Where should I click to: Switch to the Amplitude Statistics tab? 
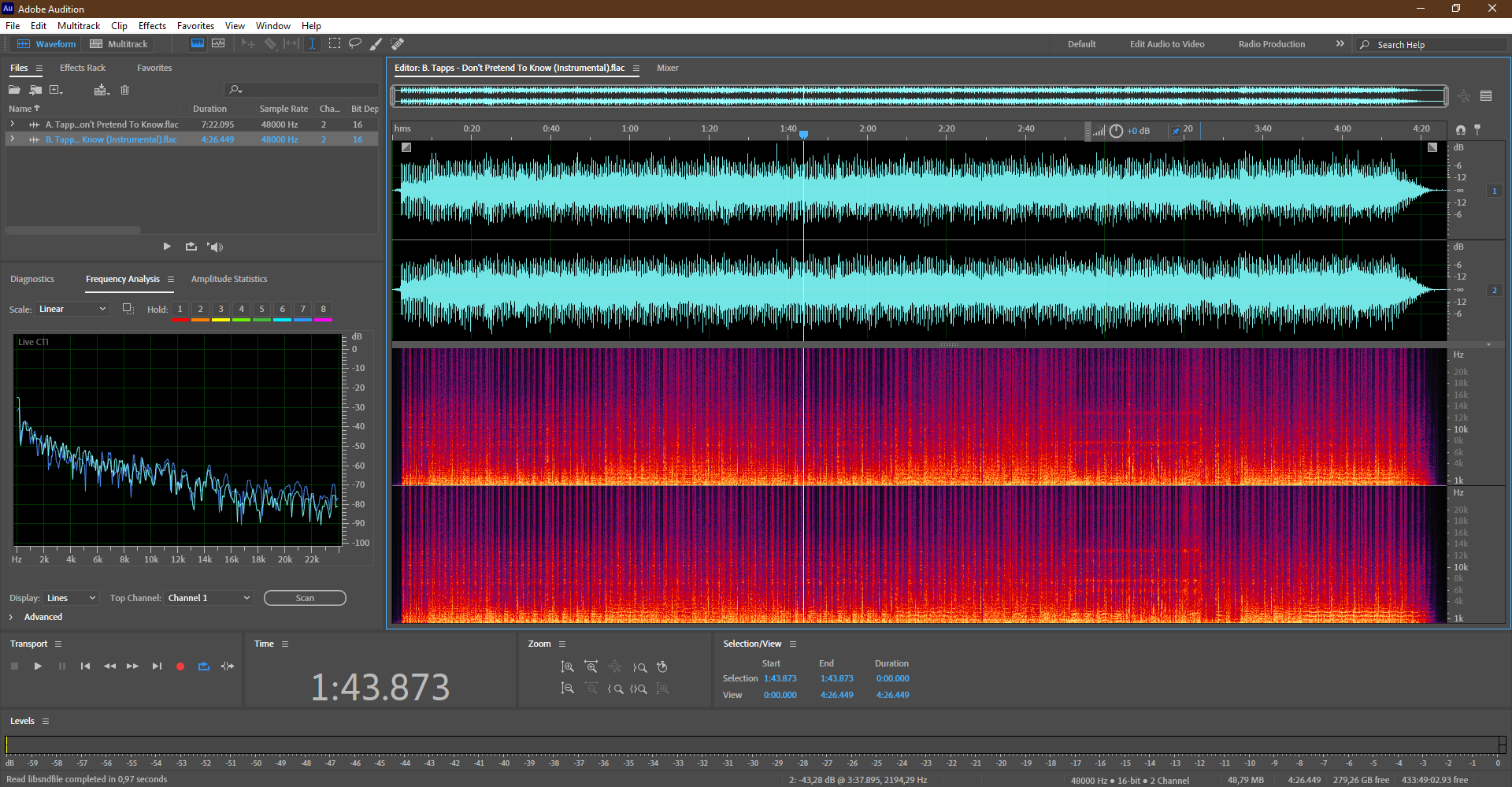[229, 279]
